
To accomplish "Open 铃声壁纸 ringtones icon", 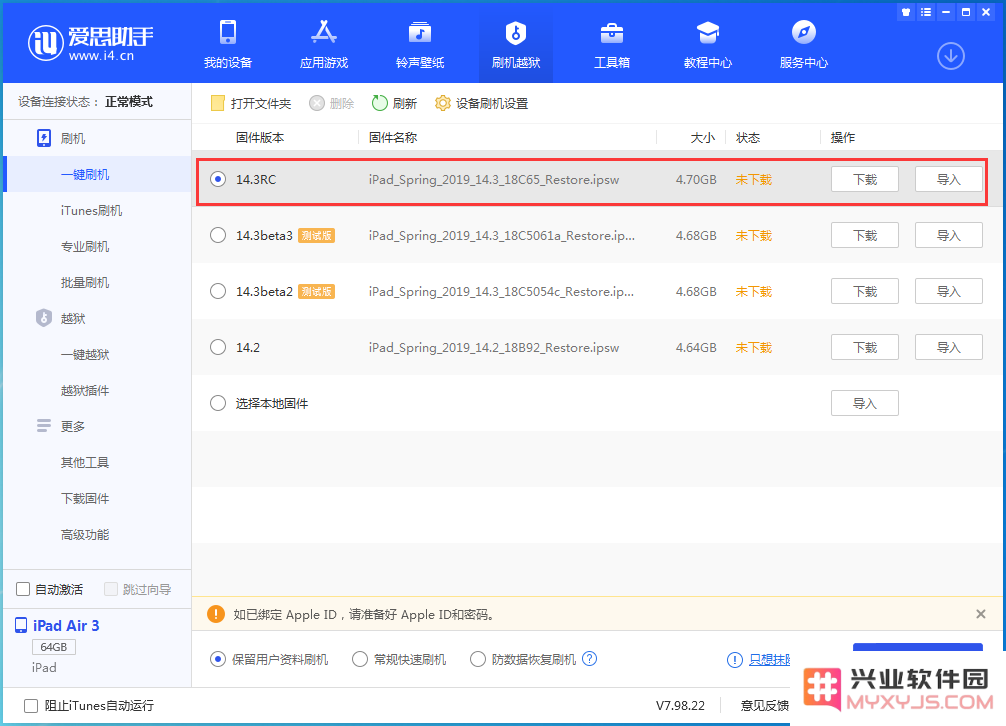I will pos(420,32).
